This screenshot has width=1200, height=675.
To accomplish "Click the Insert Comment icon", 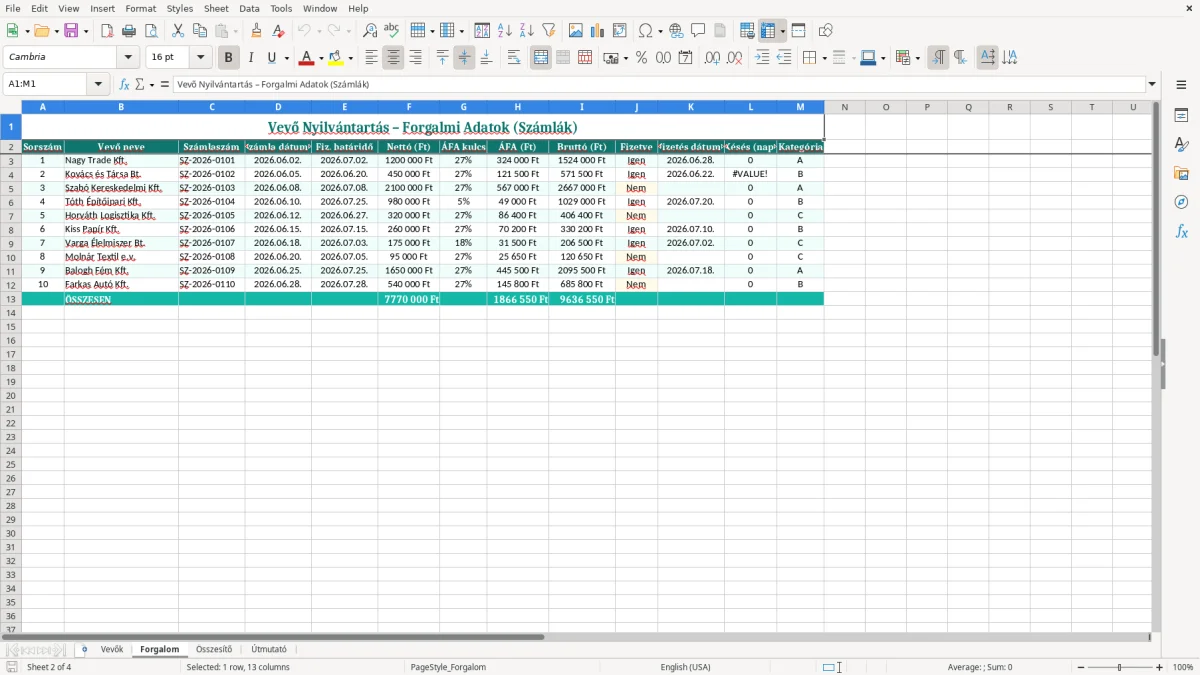I will click(698, 31).
